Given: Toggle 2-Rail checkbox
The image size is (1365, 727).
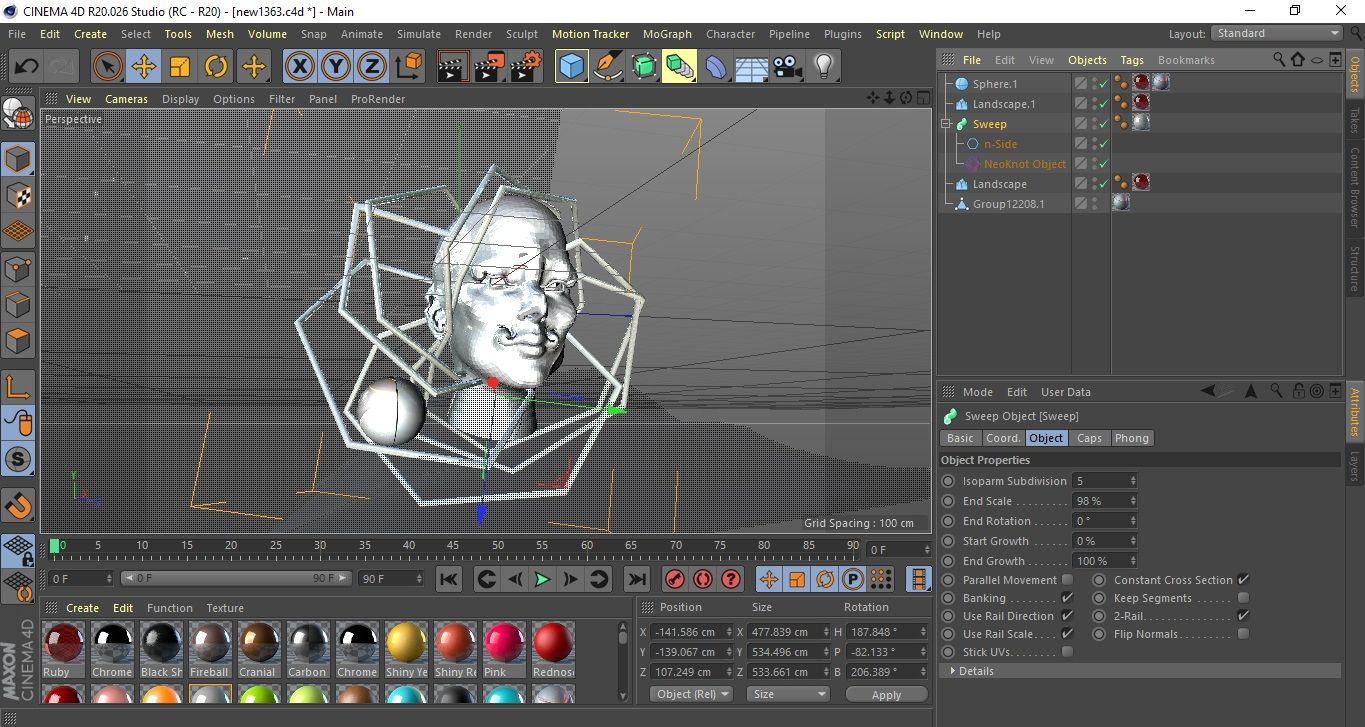Looking at the screenshot, I should (x=1243, y=616).
